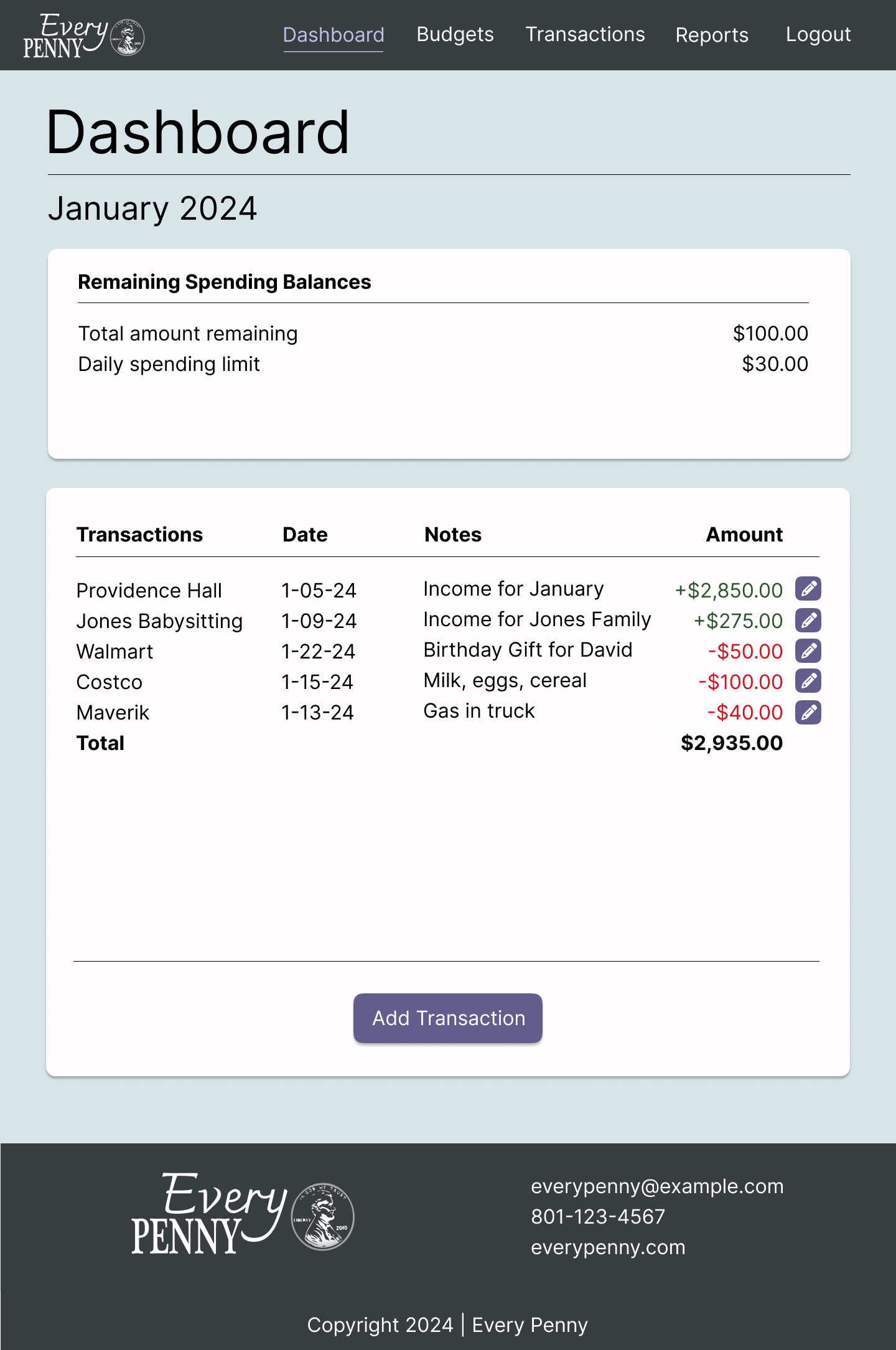Edit the Providence Hall transaction
Image resolution: width=896 pixels, height=1350 pixels.
coord(808,589)
